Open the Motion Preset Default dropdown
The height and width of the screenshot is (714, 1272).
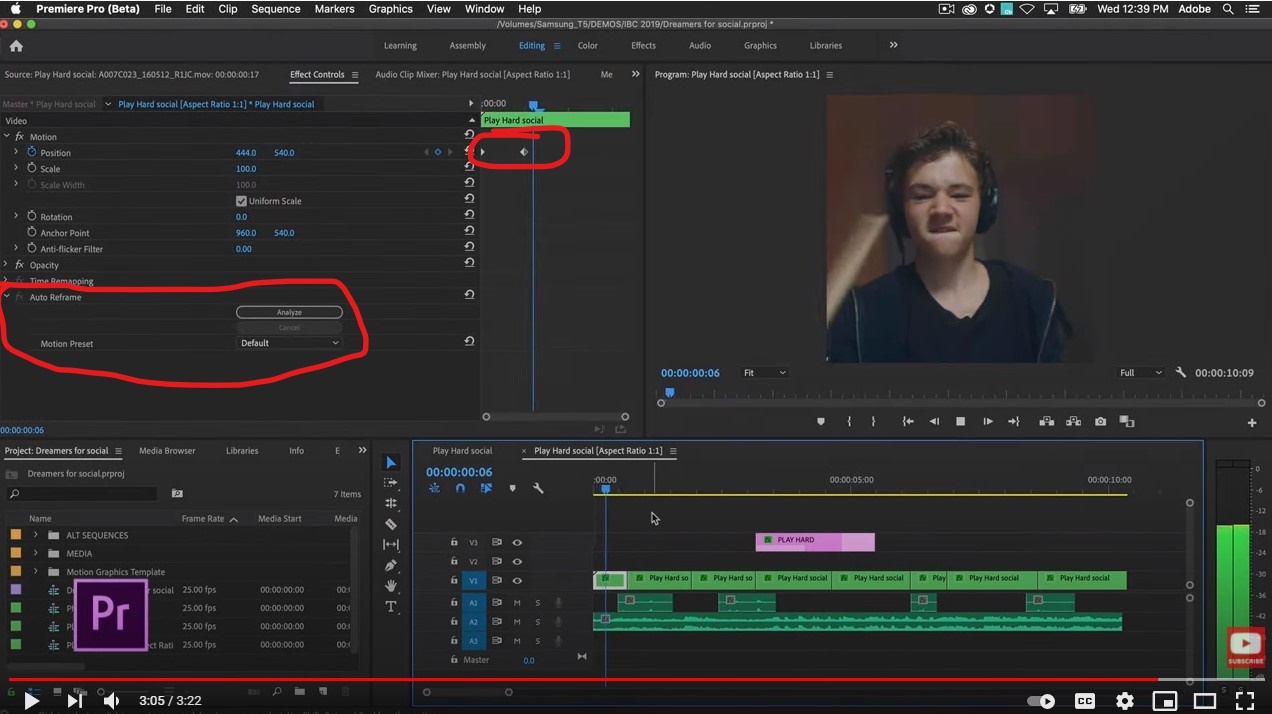(x=290, y=342)
